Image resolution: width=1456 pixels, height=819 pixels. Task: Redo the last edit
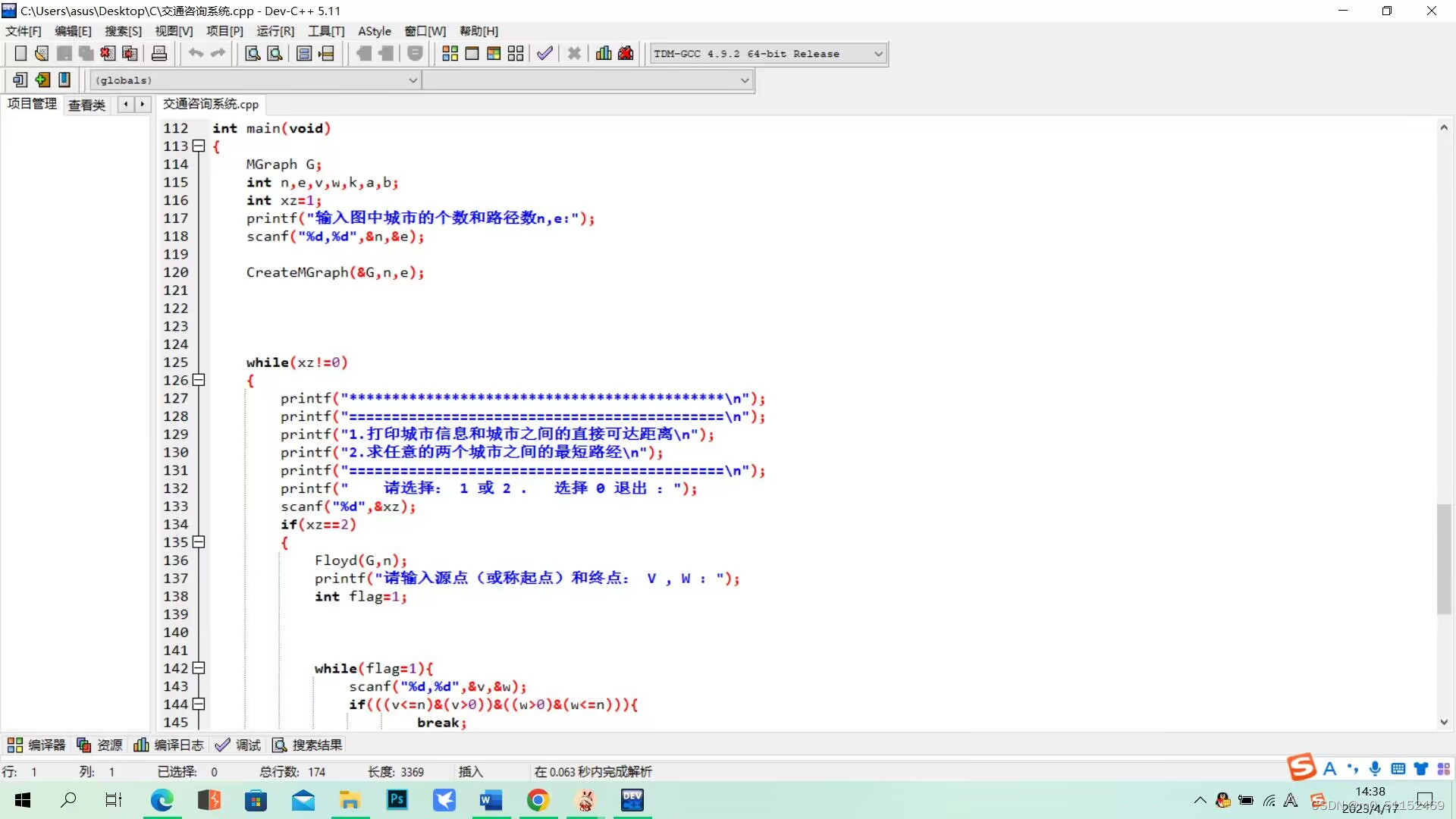click(218, 54)
